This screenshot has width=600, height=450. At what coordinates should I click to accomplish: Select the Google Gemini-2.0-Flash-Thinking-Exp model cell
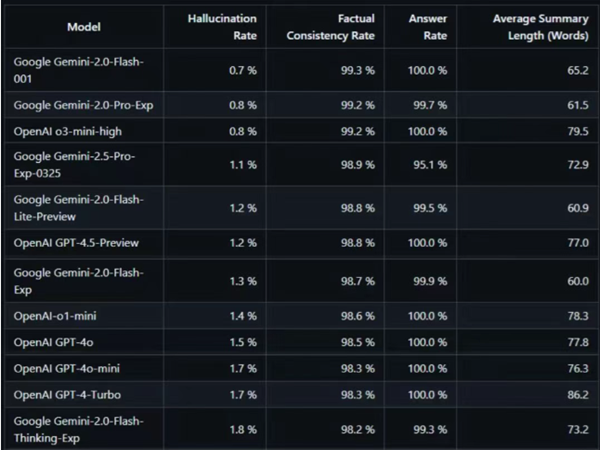tap(79, 428)
